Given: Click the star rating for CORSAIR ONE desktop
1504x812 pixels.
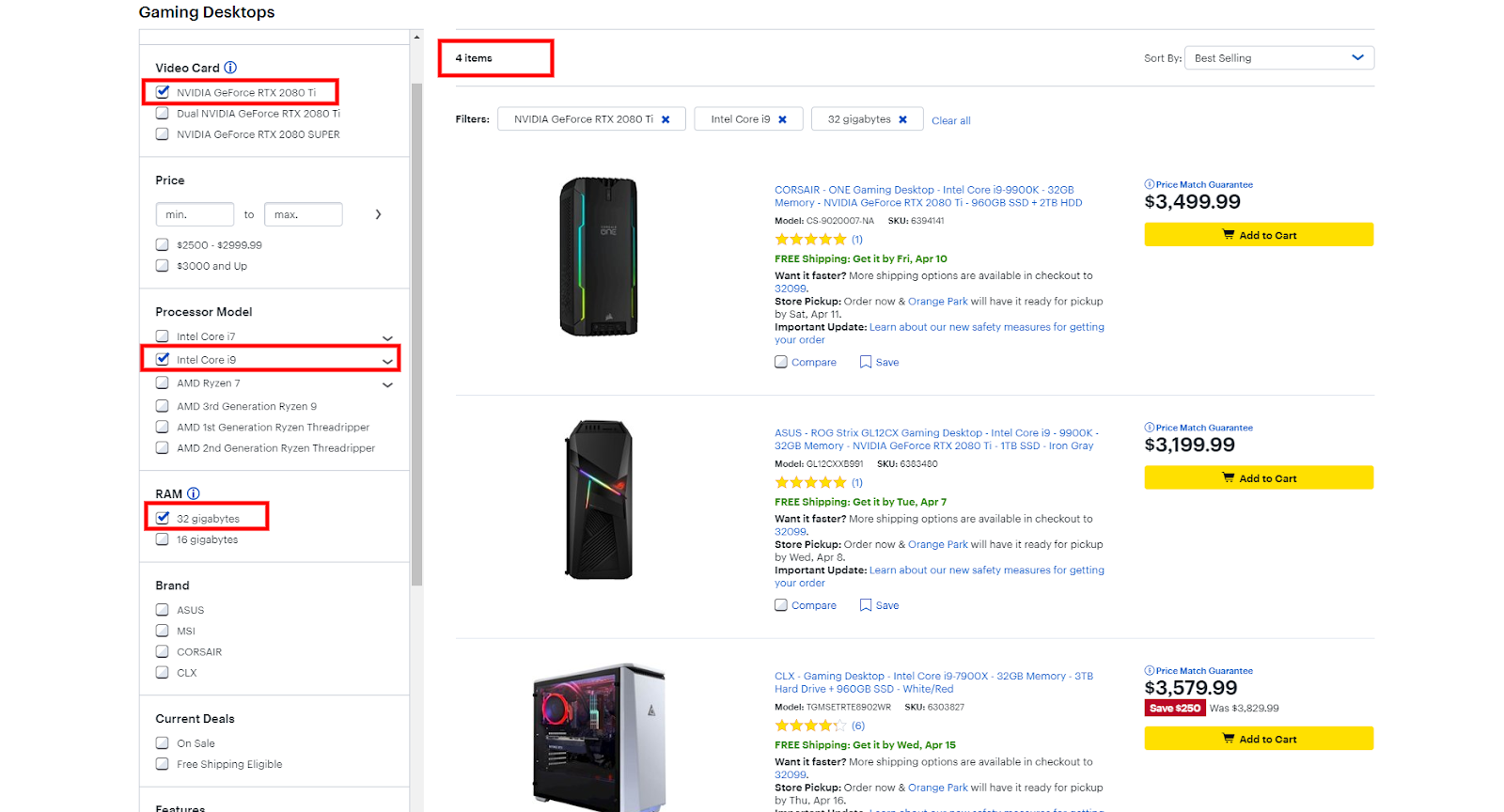Looking at the screenshot, I should (x=810, y=240).
